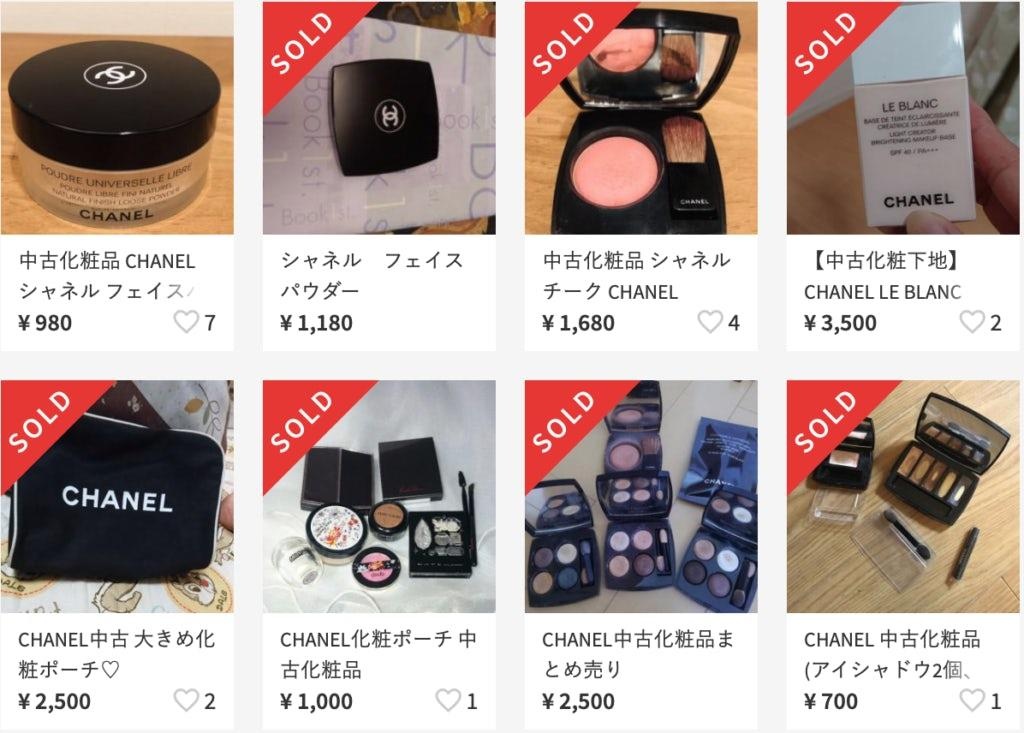Open title CHANEL中古化粧品まとめ売り
The image size is (1024, 733).
click(x=638, y=654)
